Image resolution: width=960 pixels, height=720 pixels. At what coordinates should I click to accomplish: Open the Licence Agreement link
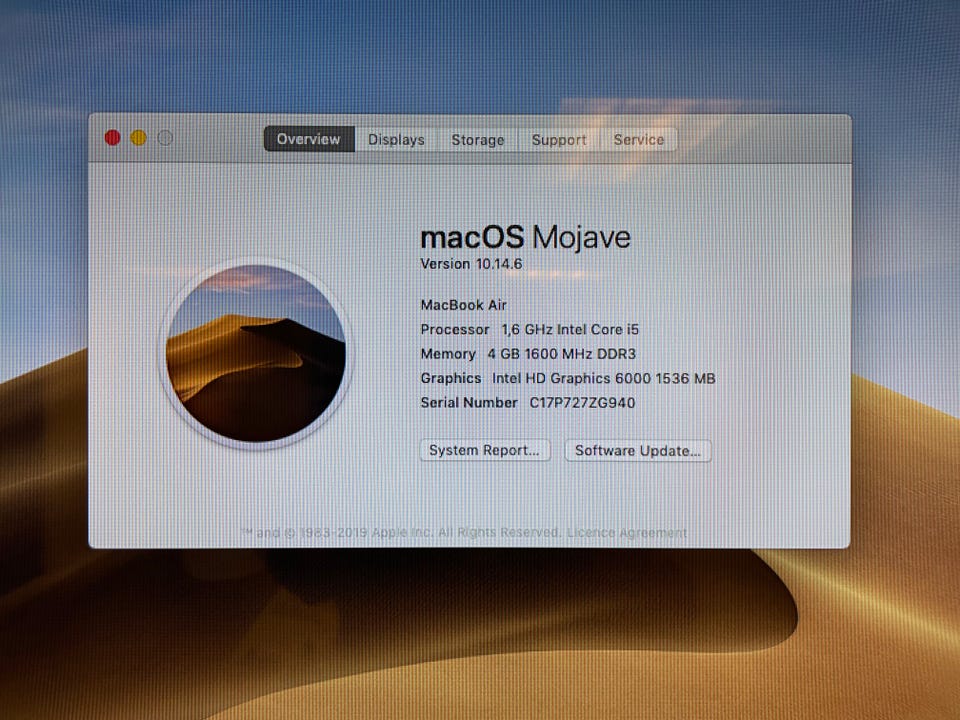pyautogui.click(x=627, y=533)
